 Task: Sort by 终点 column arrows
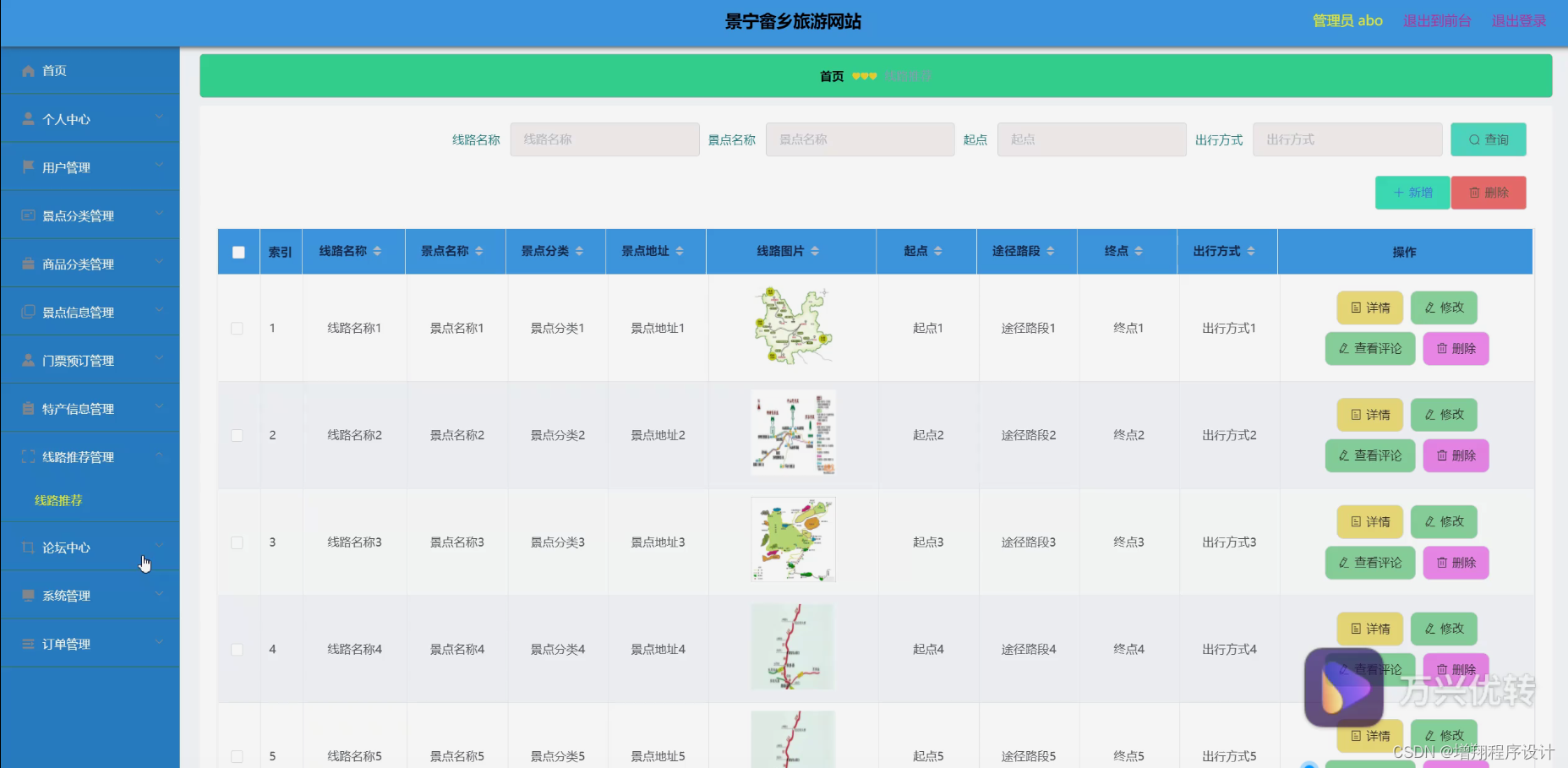click(1139, 251)
